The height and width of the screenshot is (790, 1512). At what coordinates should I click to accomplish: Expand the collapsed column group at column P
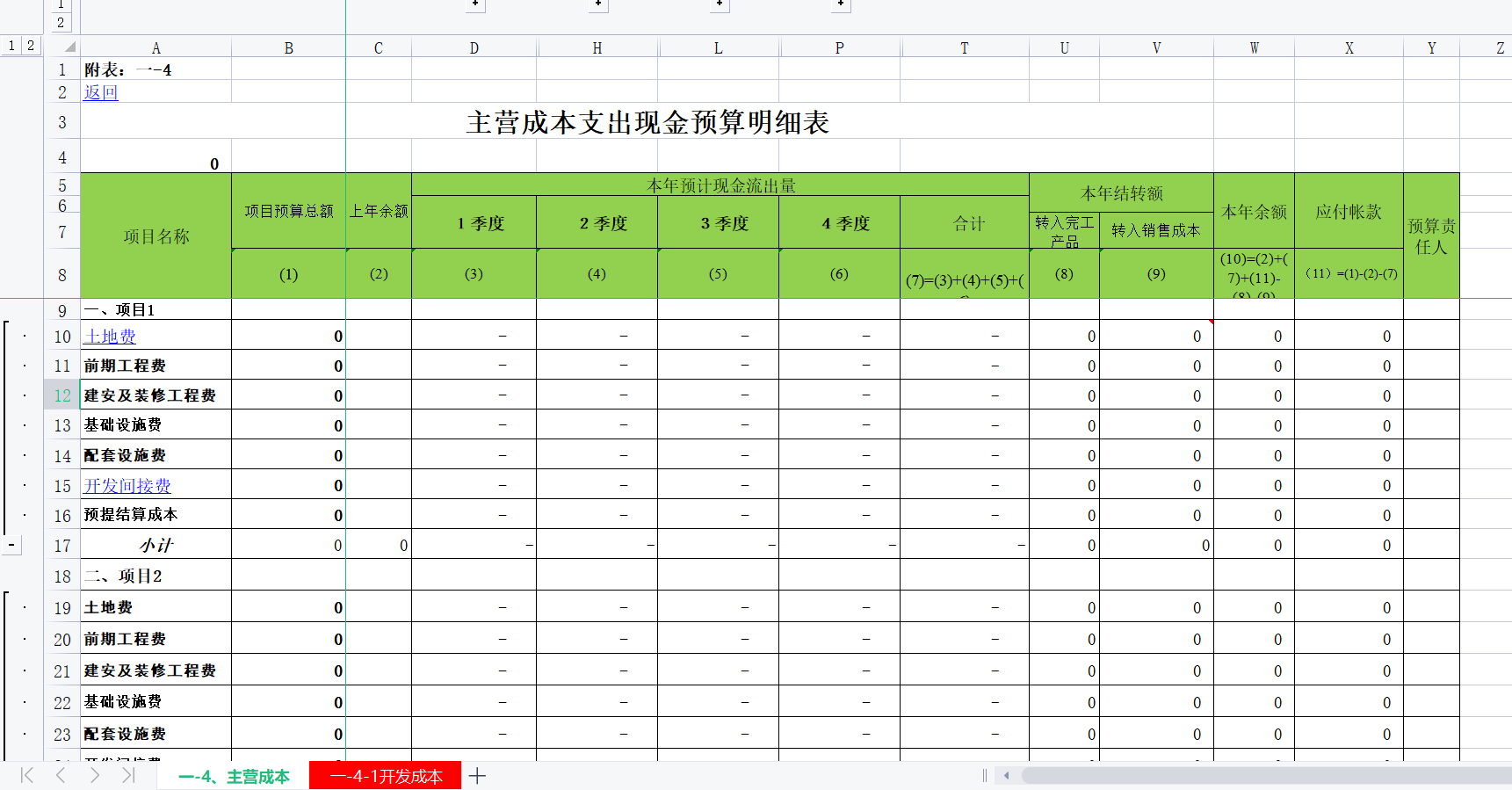[x=841, y=4]
